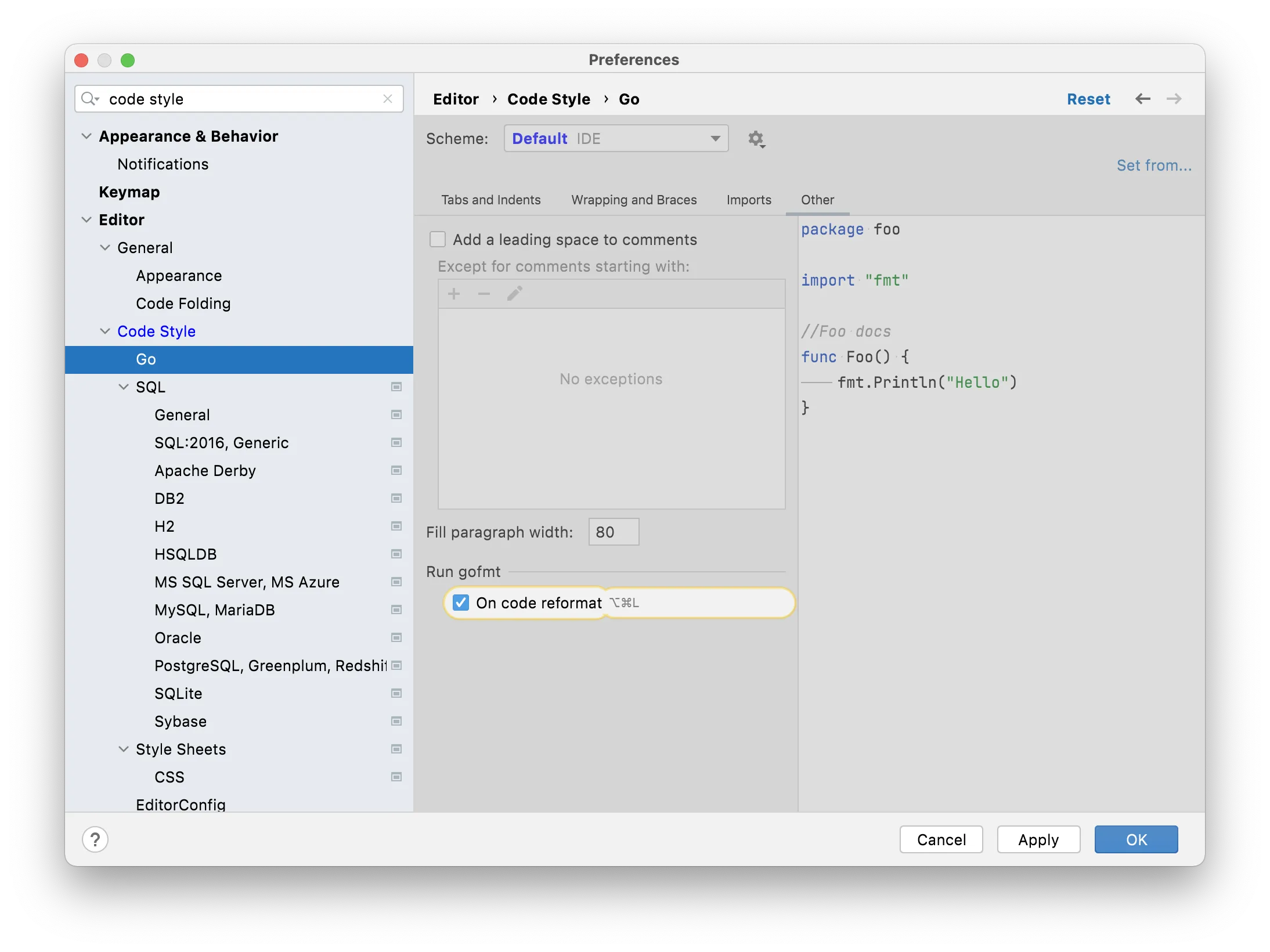Screen dimensions: 1270x952
Task: Click the Set from... link
Action: click(1153, 165)
